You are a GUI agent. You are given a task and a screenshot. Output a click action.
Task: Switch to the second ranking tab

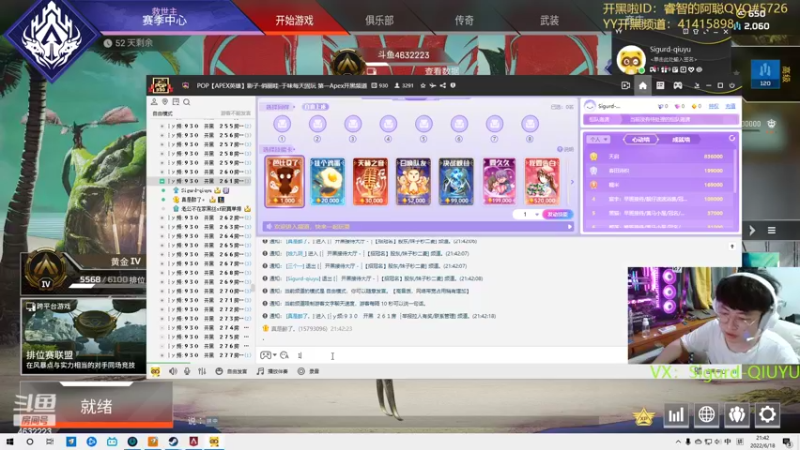[681, 139]
